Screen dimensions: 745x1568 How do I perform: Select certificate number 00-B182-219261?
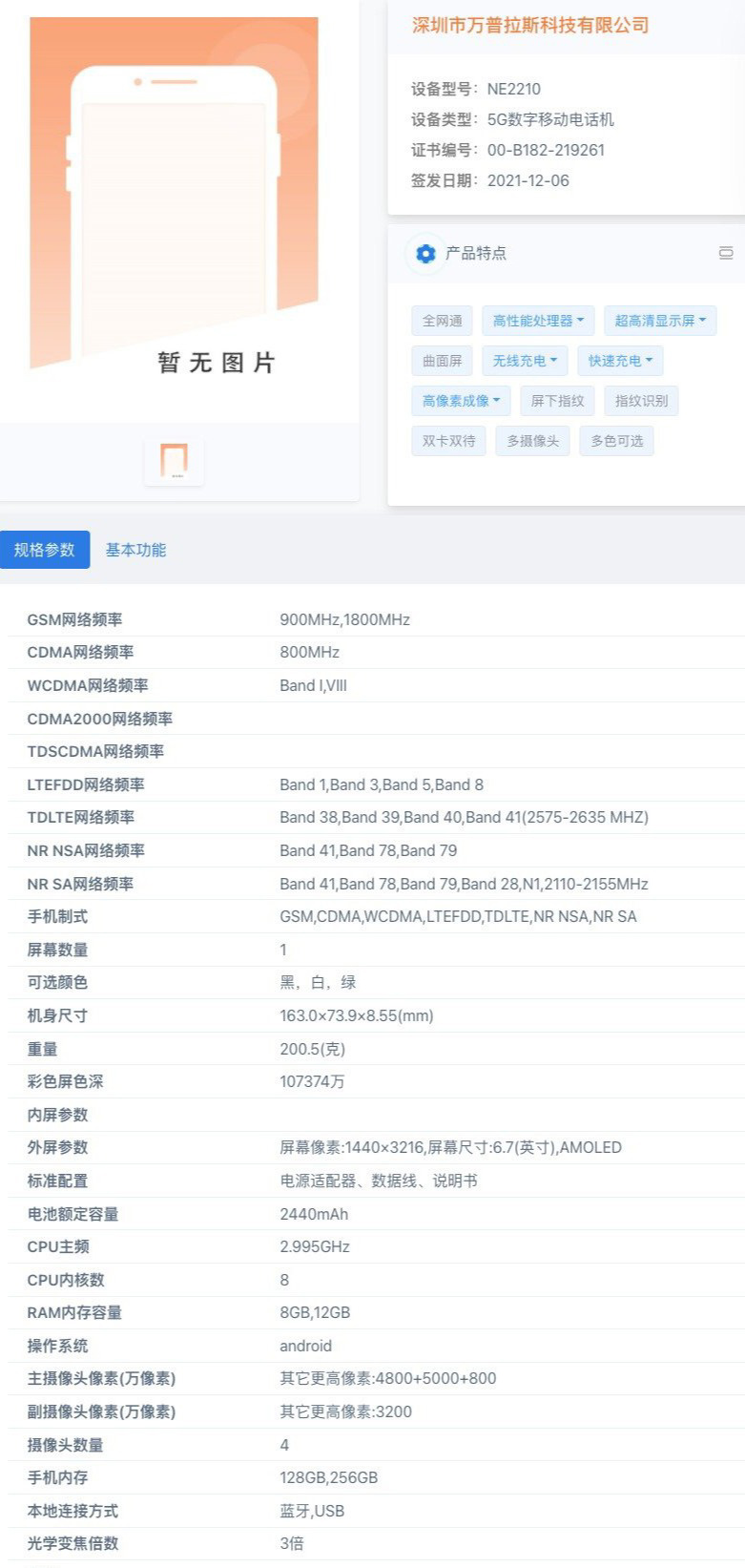[546, 150]
